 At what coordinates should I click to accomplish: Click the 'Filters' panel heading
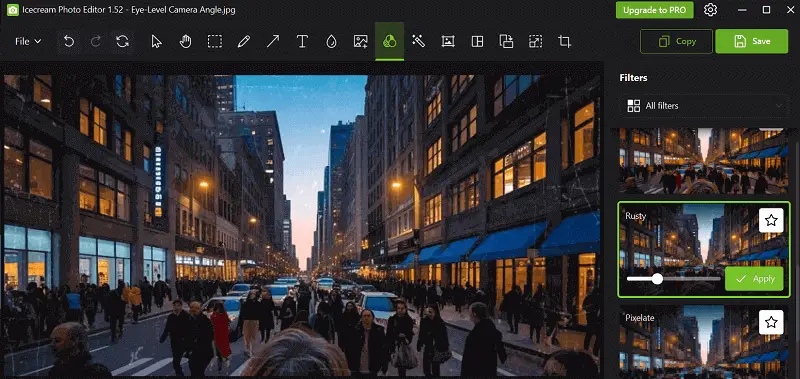click(x=633, y=78)
